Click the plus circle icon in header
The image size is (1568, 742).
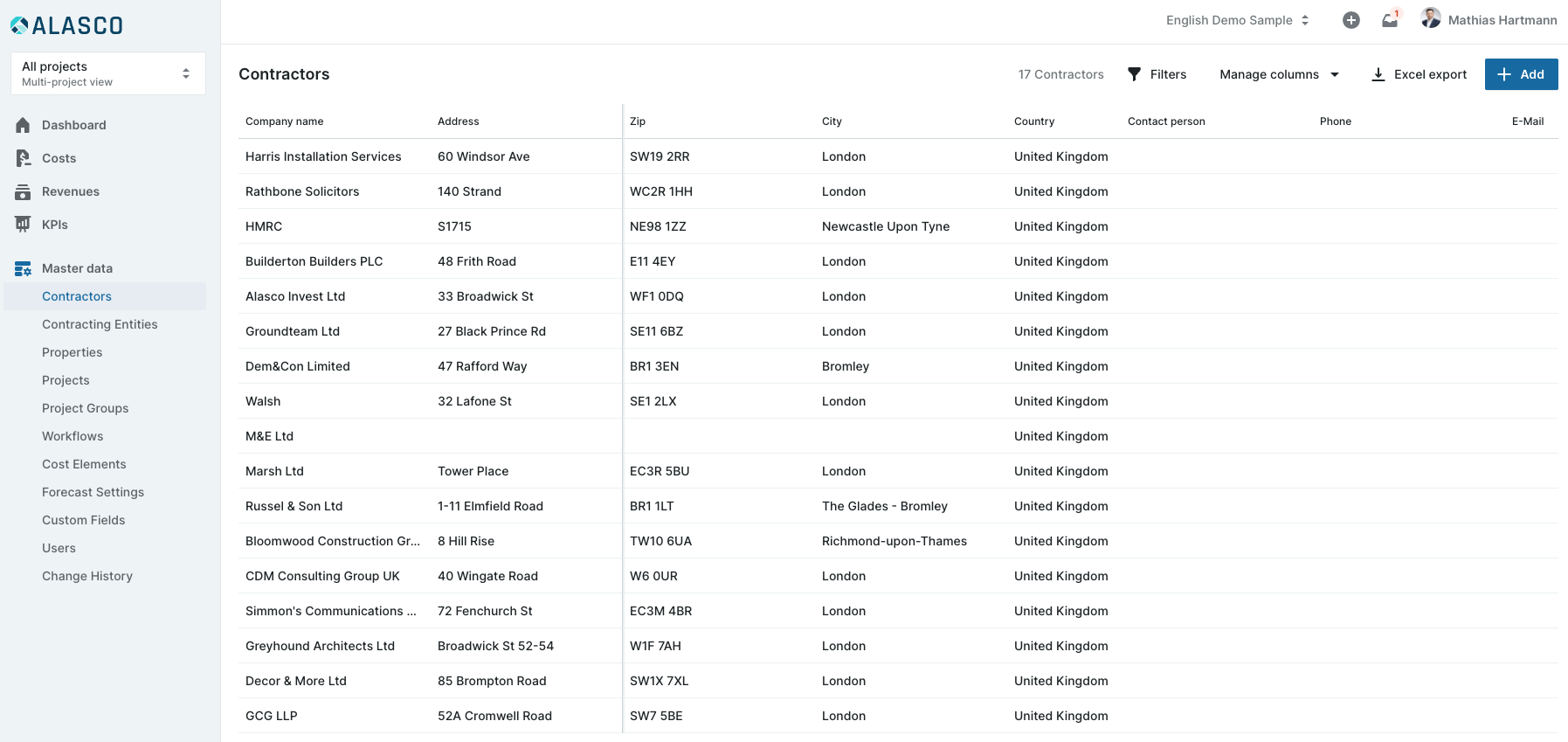click(1350, 20)
